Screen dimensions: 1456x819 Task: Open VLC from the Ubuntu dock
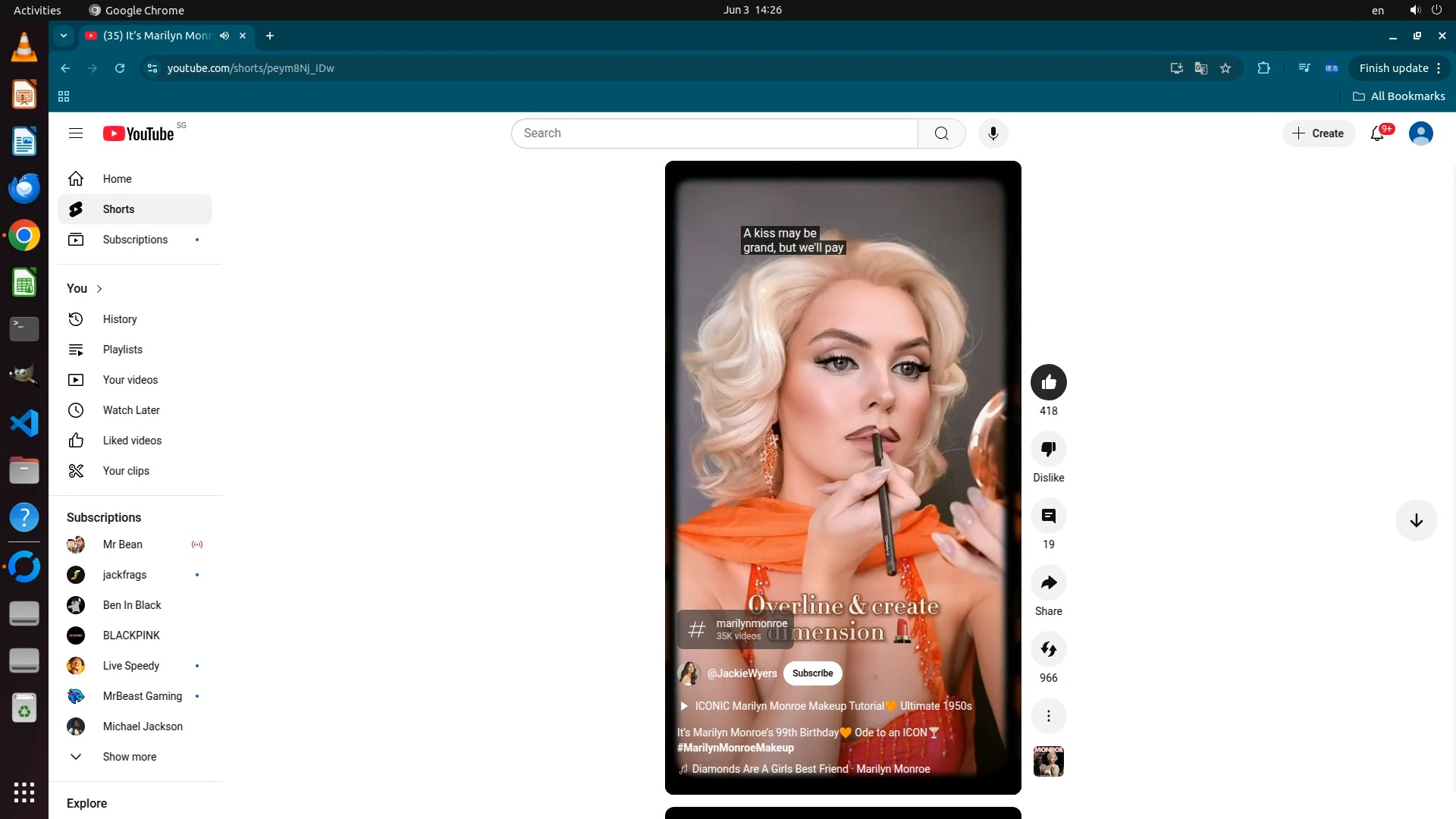[x=24, y=48]
